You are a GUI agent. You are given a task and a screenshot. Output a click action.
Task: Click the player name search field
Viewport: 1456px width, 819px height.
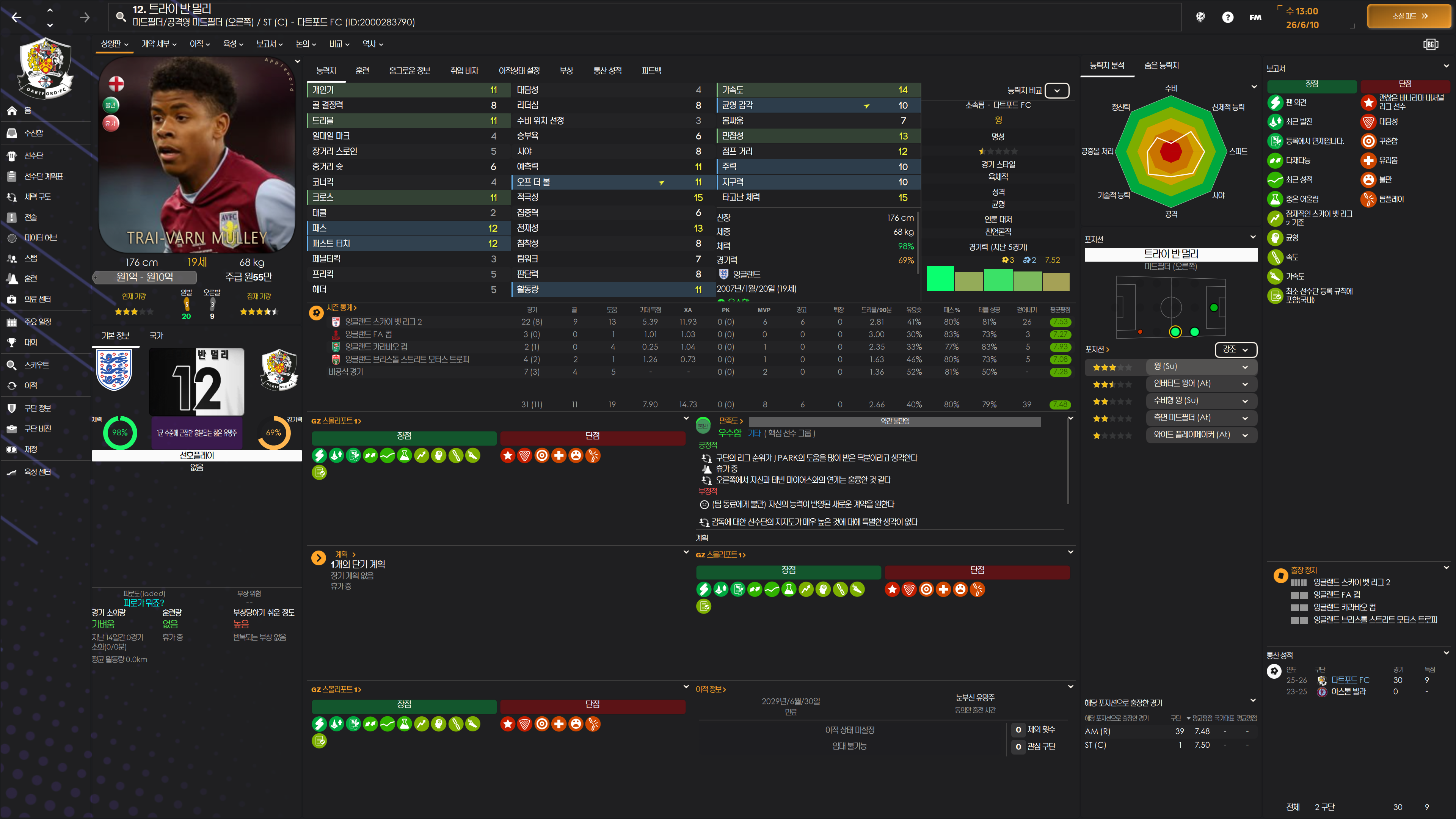pyautogui.click(x=644, y=16)
